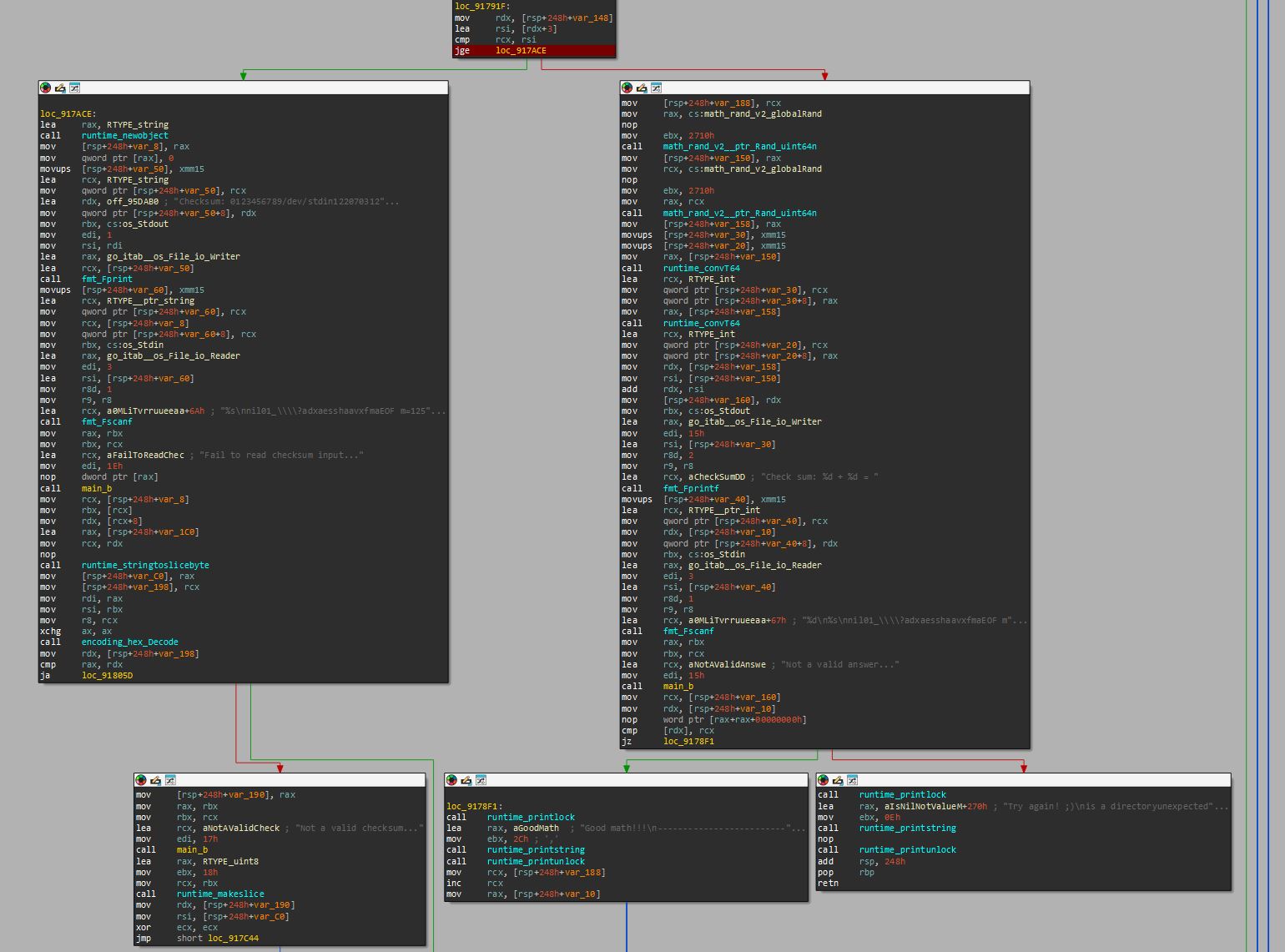Click the pencil edit icon in the loc_9178F1 block

pyautogui.click(x=466, y=780)
